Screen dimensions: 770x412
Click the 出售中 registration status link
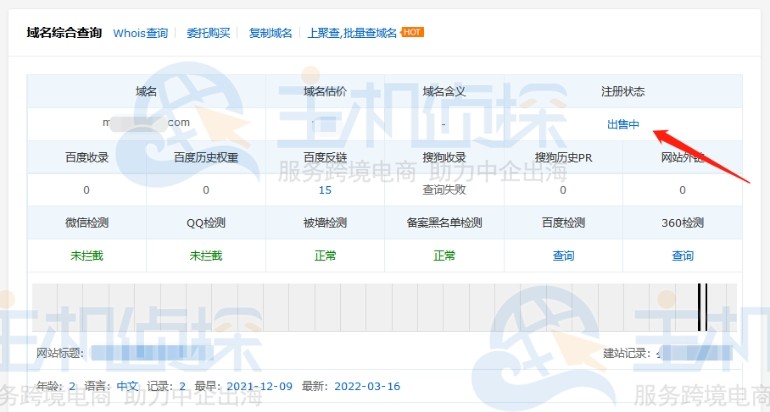[x=623, y=124]
